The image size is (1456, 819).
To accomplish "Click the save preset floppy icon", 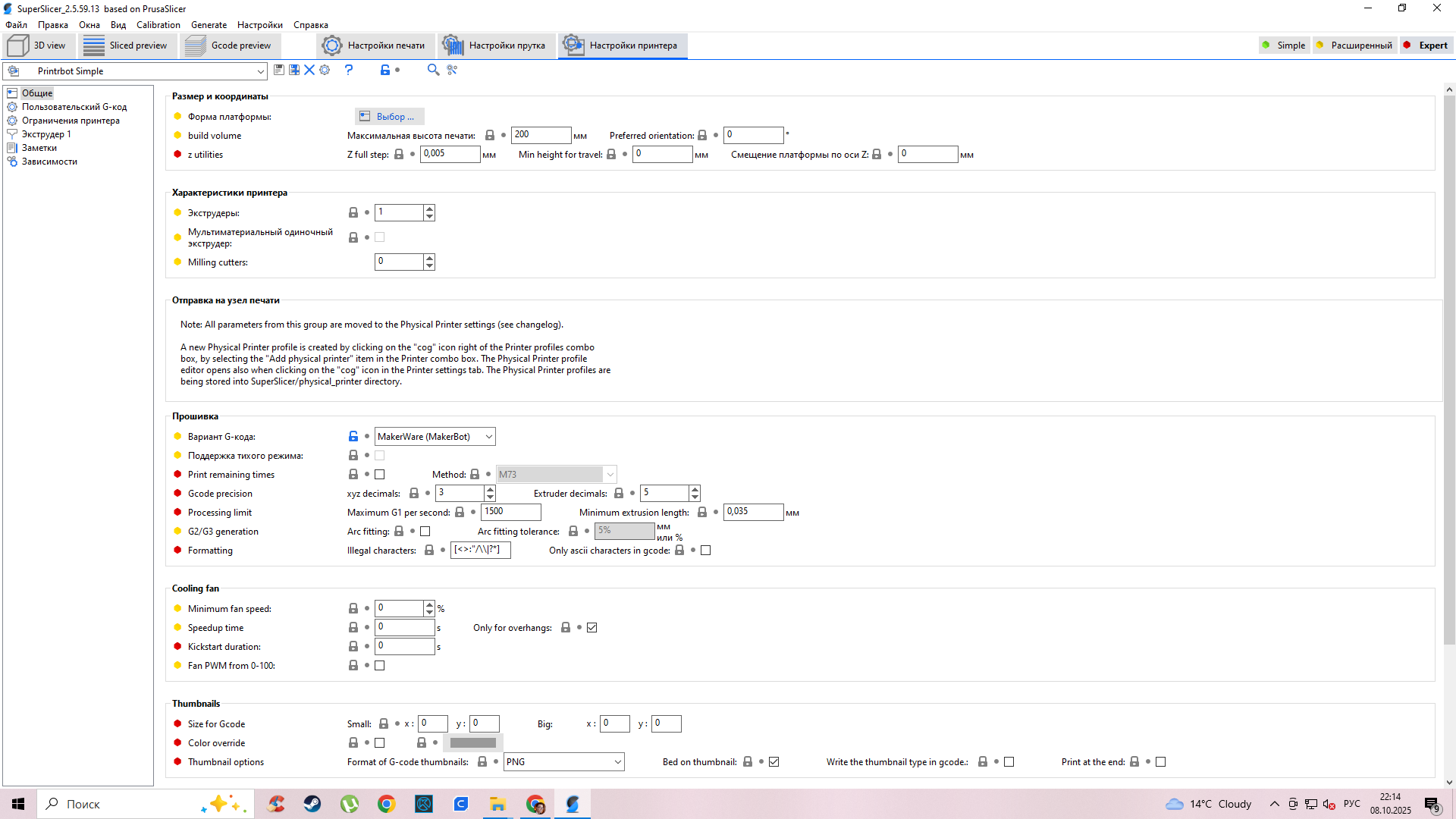I will pos(279,70).
